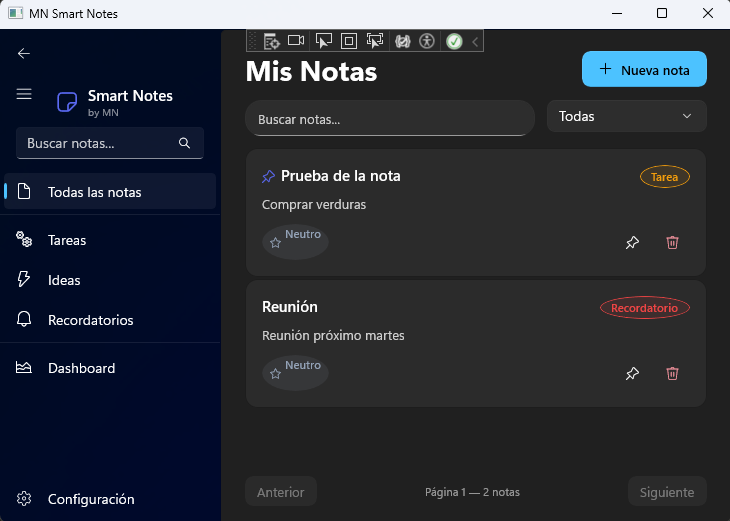Image resolution: width=730 pixels, height=521 pixels.
Task: Click the Tarea tag badge
Action: pyautogui.click(x=664, y=177)
